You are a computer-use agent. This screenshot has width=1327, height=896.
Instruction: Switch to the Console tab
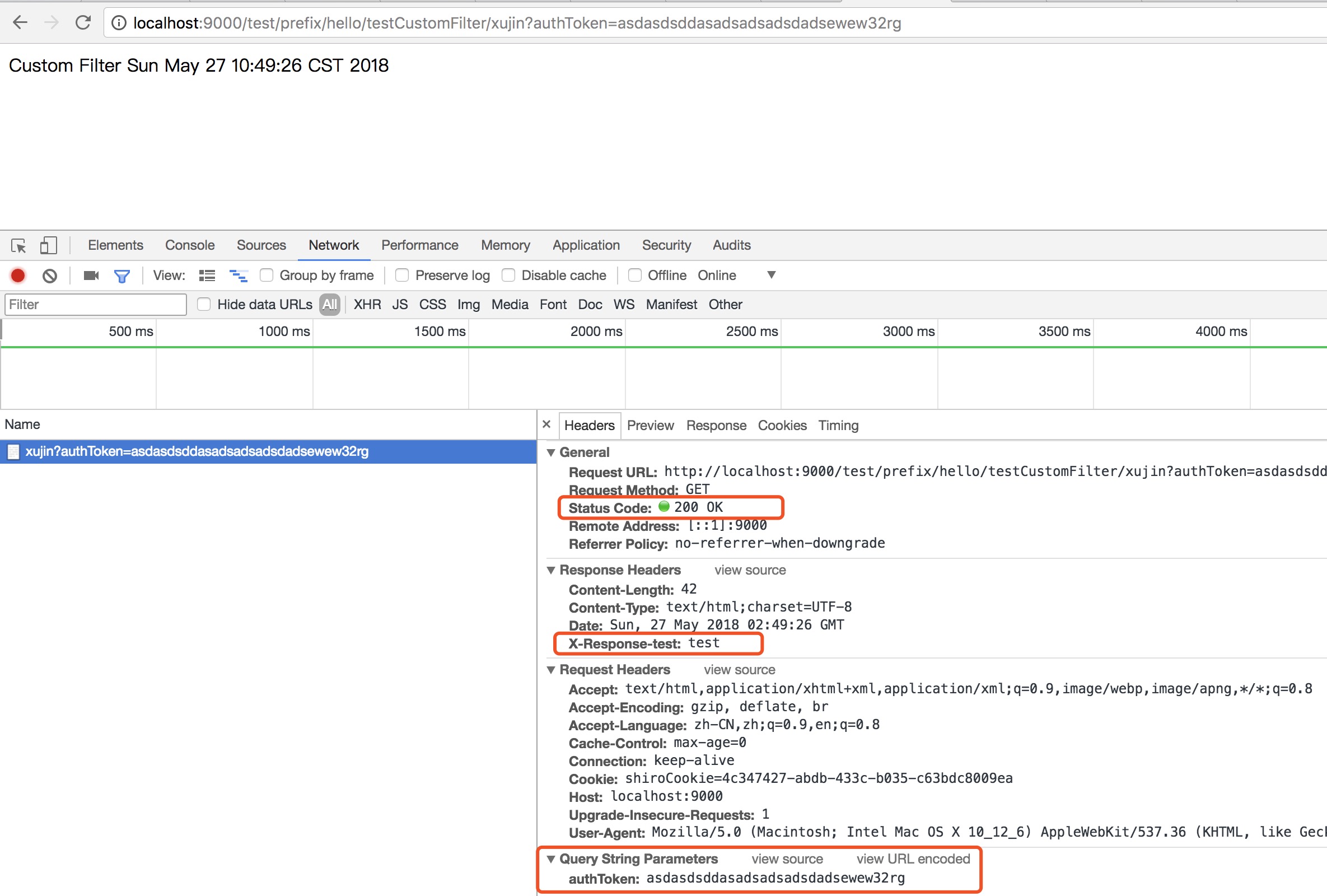coord(190,245)
